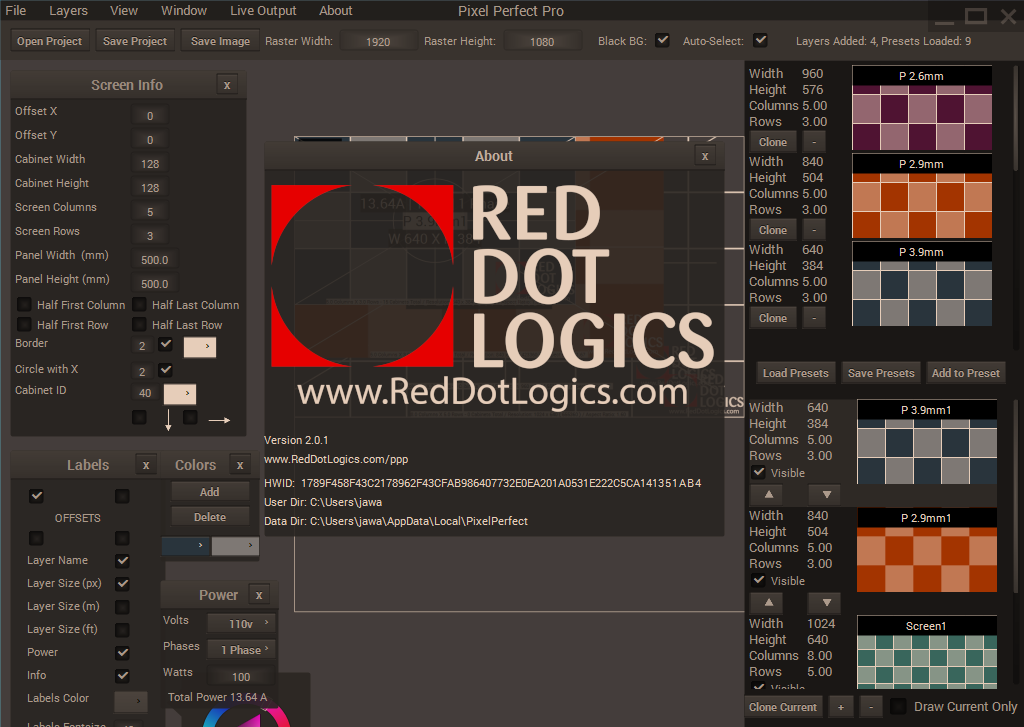Screen dimensions: 1024x727
Task: Edit the Raster Height field
Action: [x=541, y=41]
